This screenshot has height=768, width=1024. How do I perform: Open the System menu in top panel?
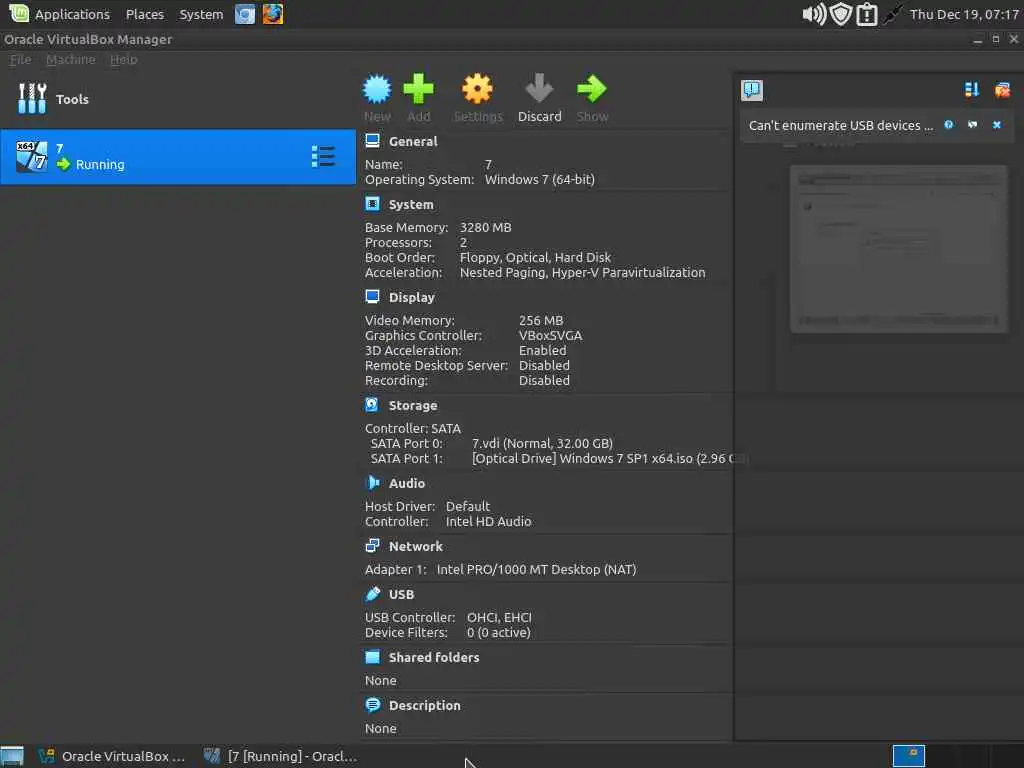201,14
